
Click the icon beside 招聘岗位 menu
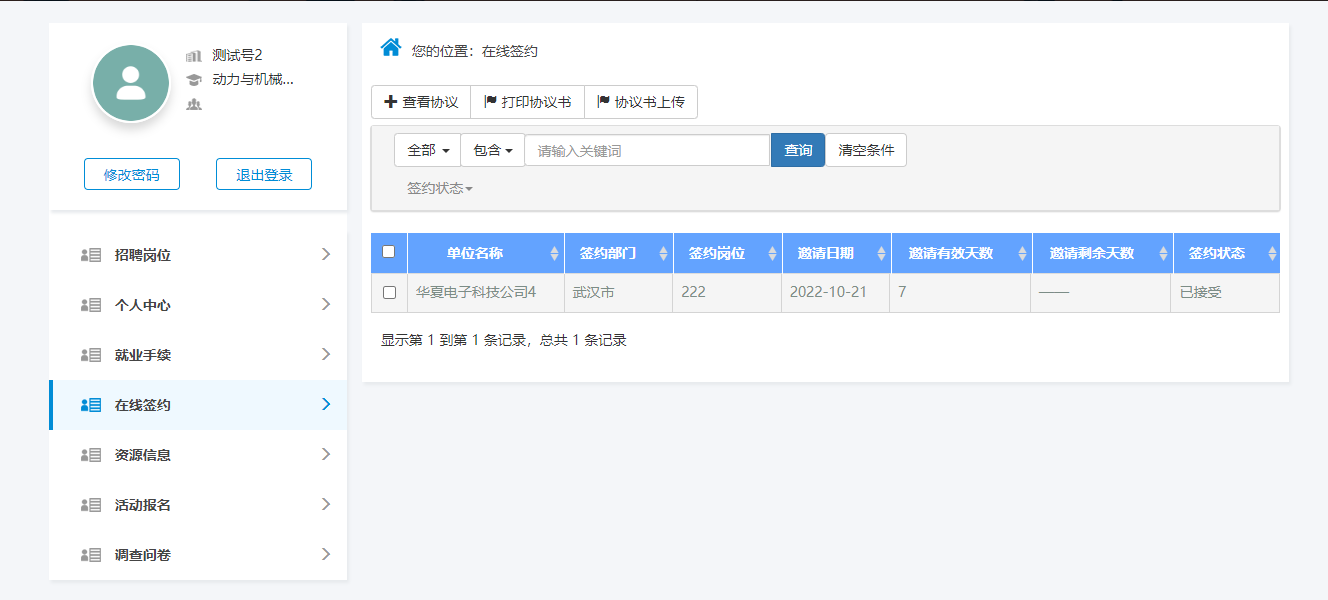pyautogui.click(x=91, y=255)
